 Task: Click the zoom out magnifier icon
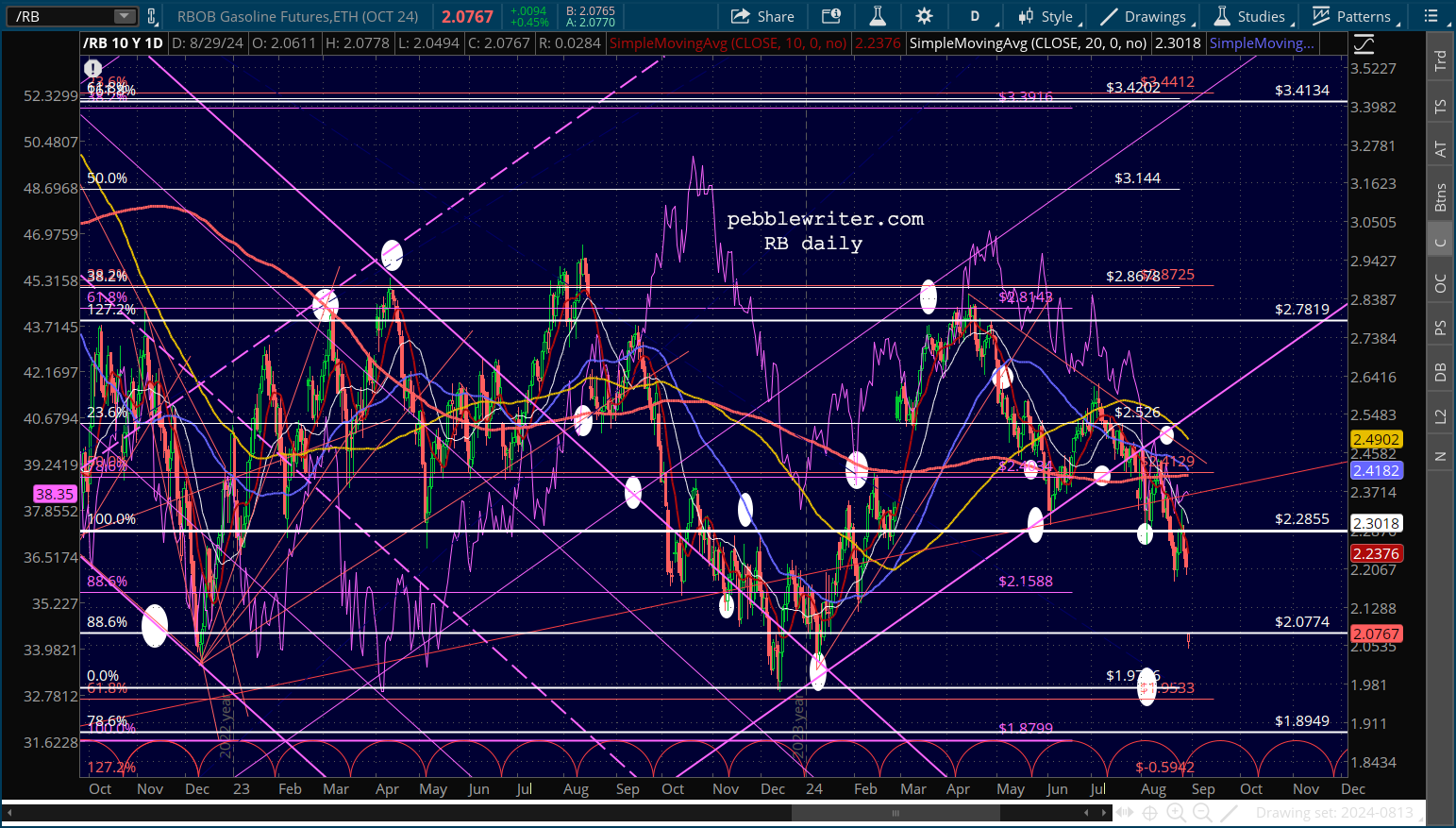(x=1202, y=813)
